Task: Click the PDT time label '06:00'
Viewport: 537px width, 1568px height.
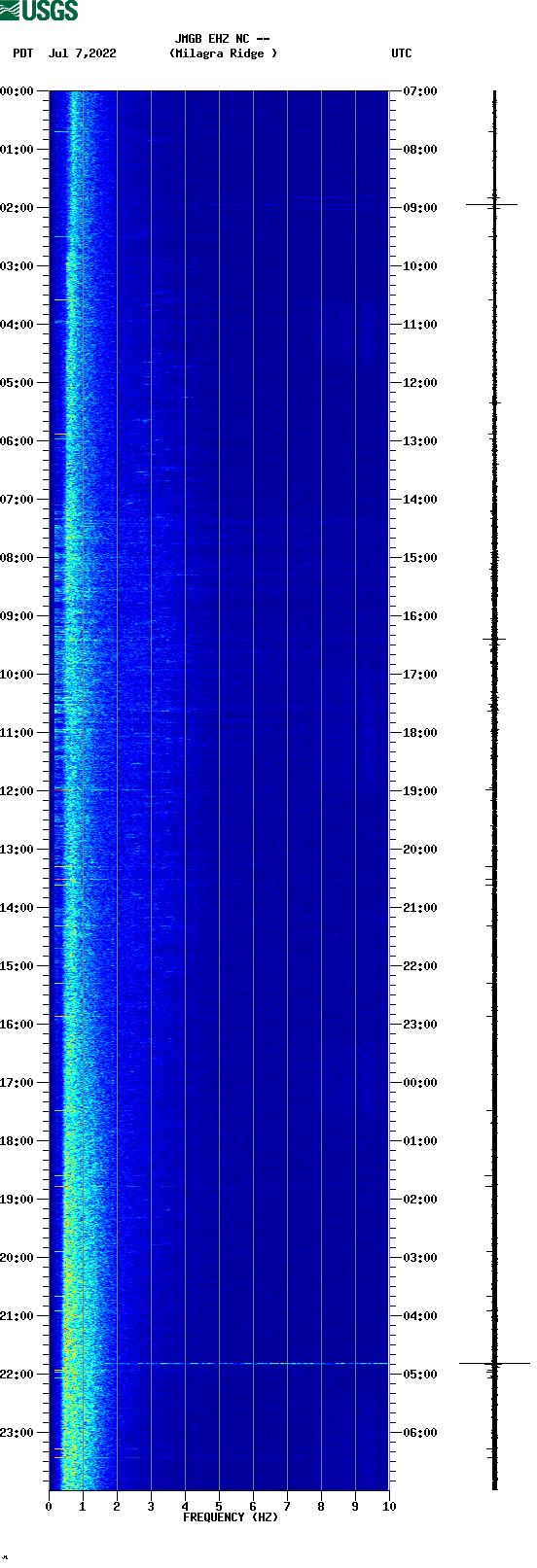Action: (18, 441)
